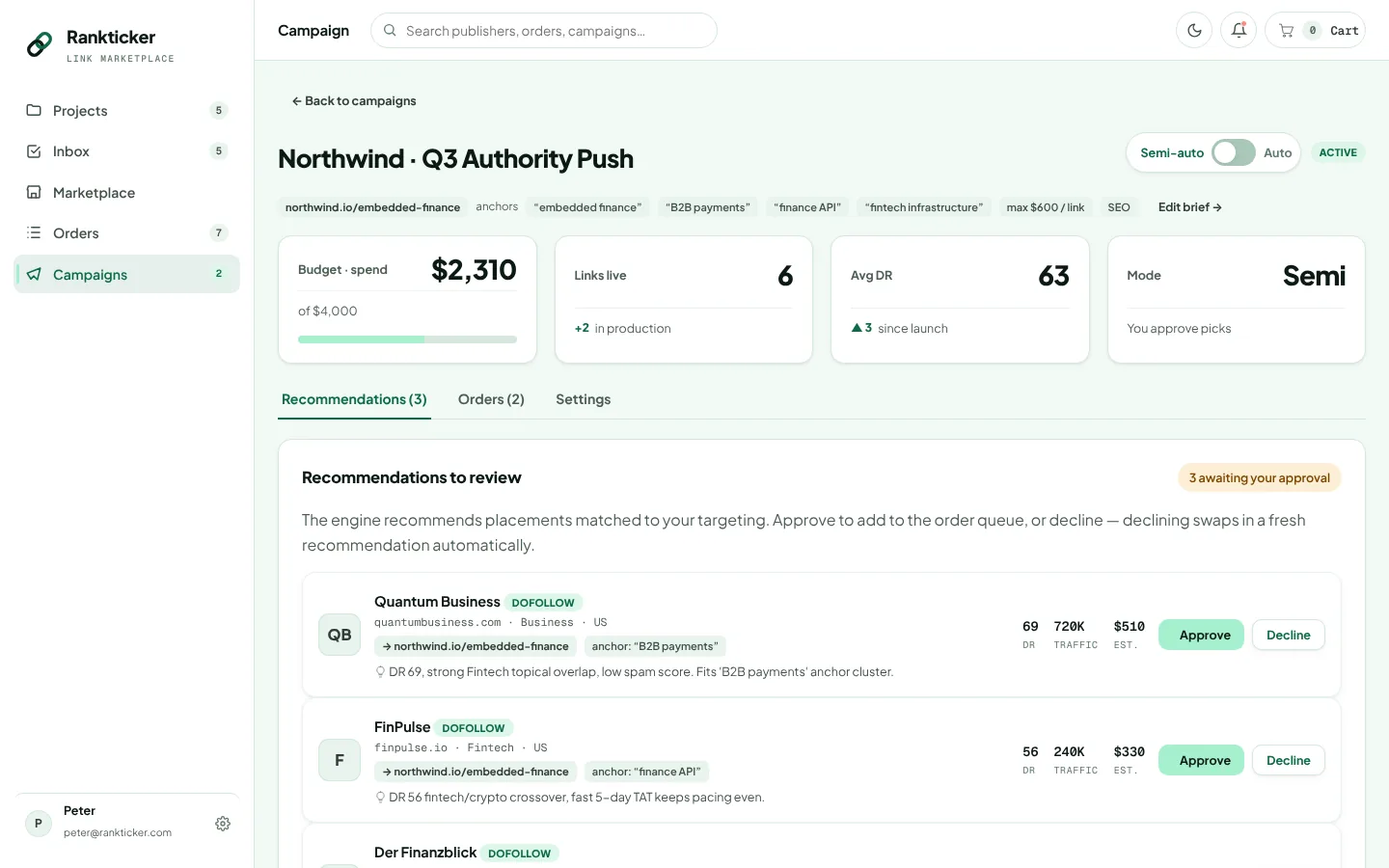Focus the search publishers, orders, campaigns field
This screenshot has height=868, width=1389.
544,30
